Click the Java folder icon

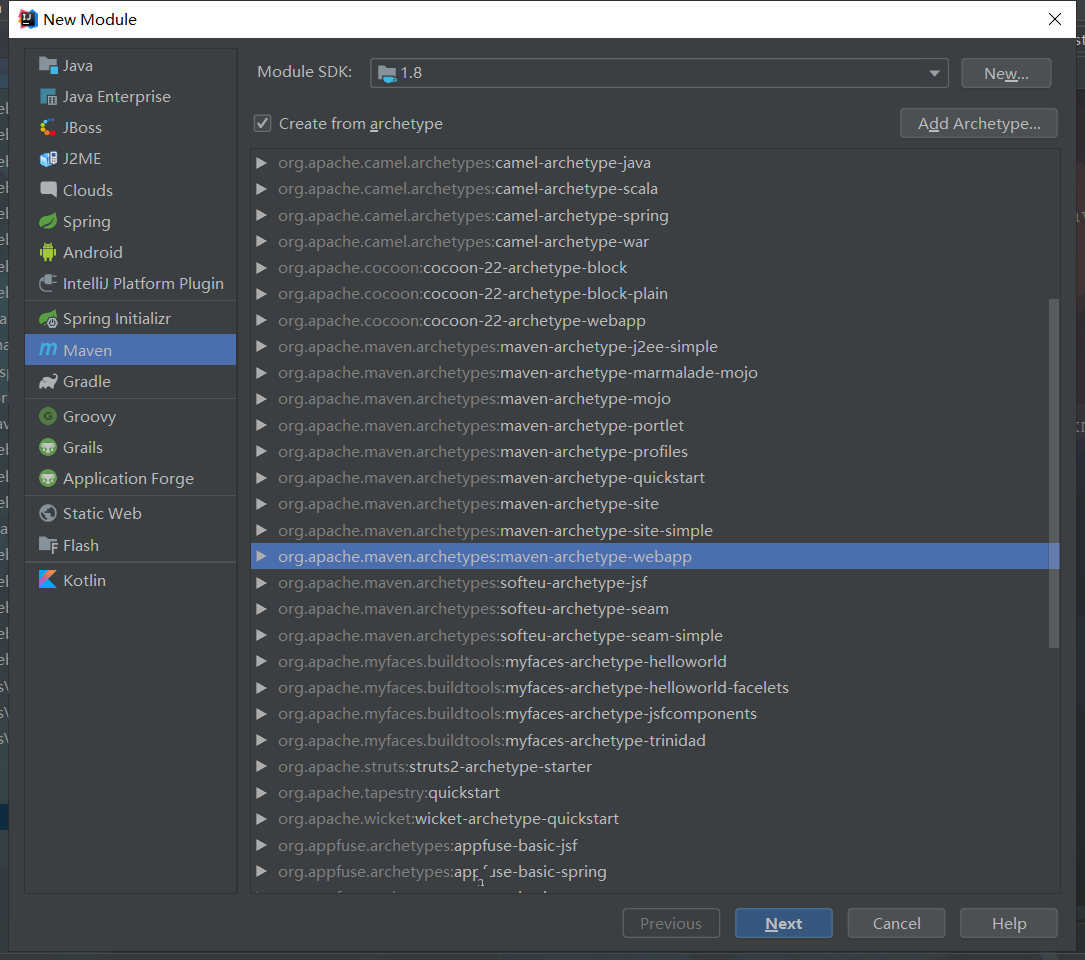pyautogui.click(x=48, y=65)
